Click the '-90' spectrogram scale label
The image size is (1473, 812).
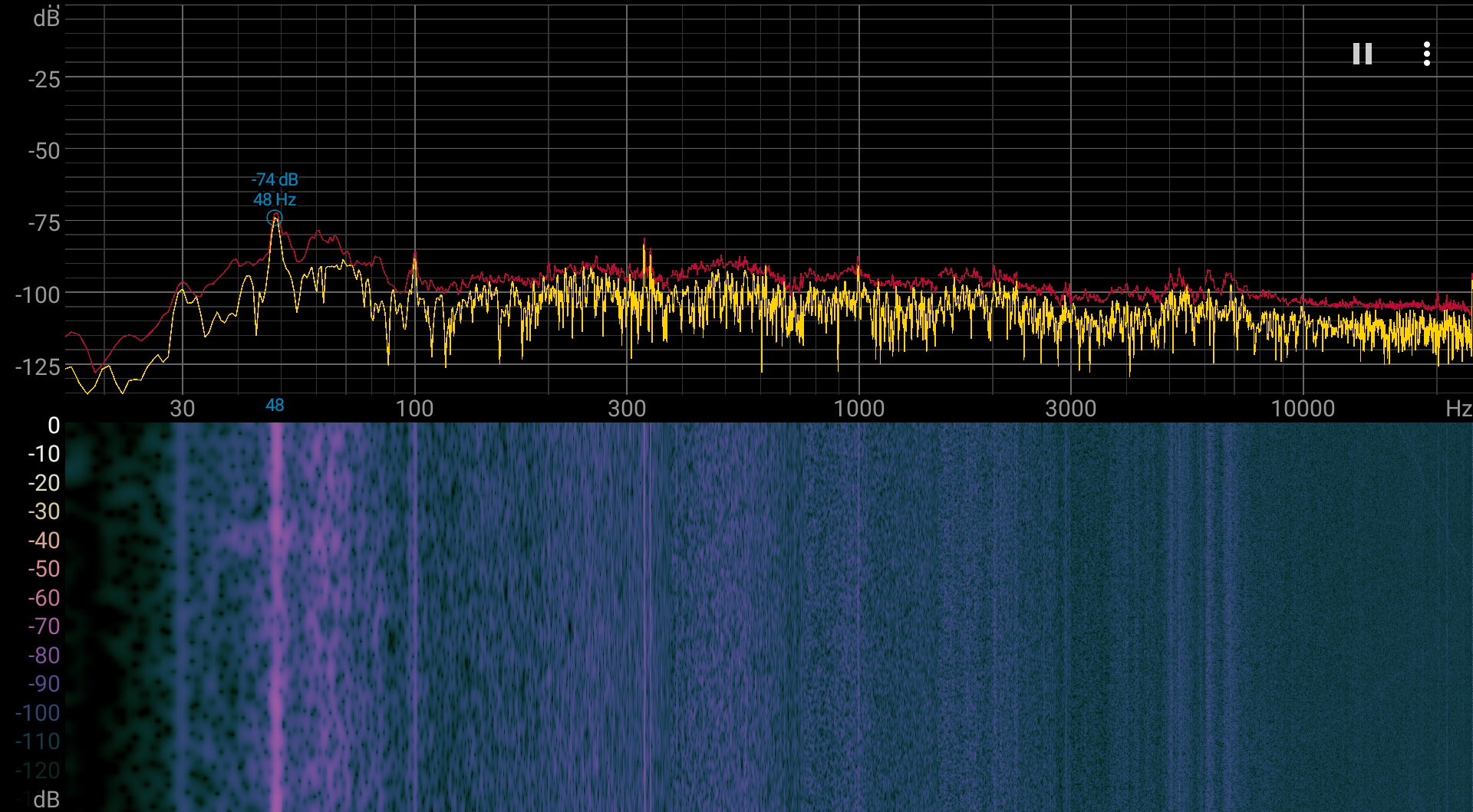[44, 684]
